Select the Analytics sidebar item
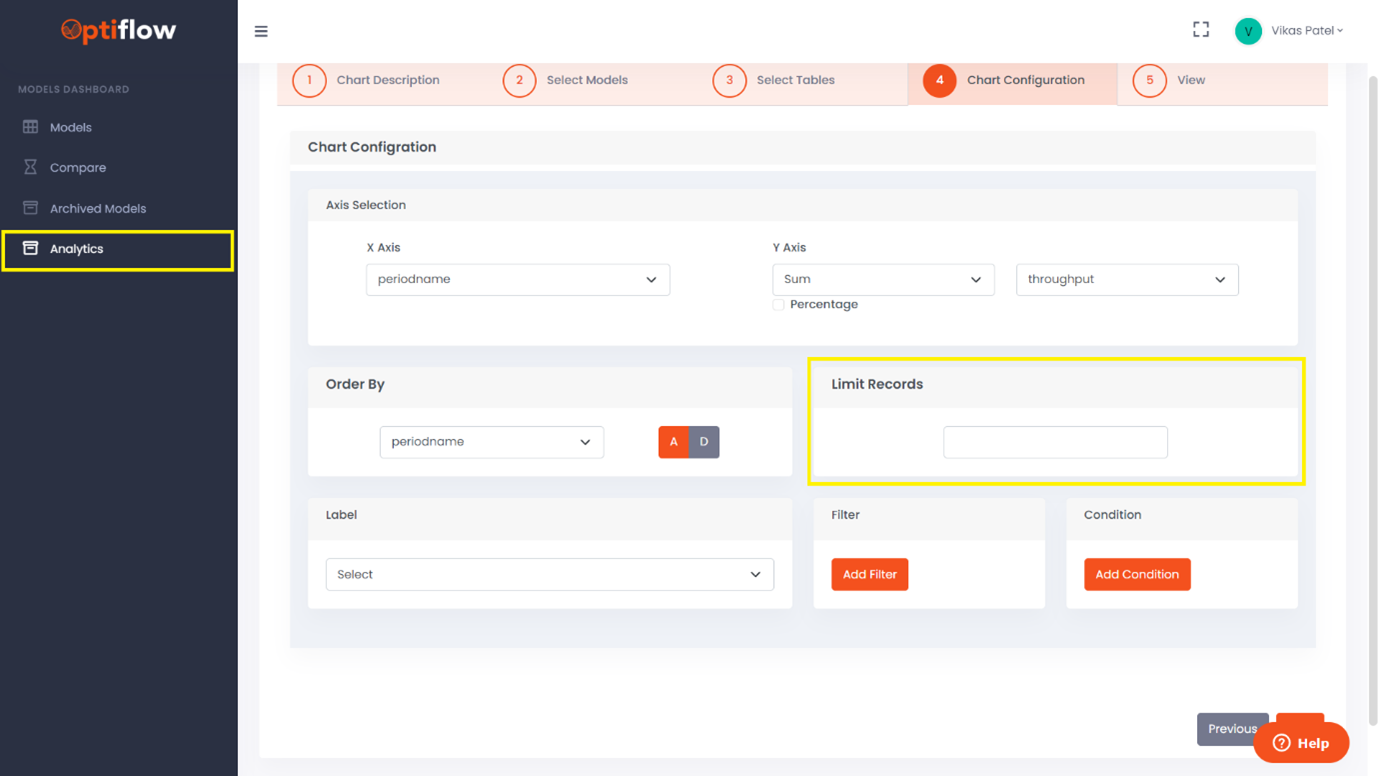Viewport: 1379px width, 776px height. [x=77, y=248]
